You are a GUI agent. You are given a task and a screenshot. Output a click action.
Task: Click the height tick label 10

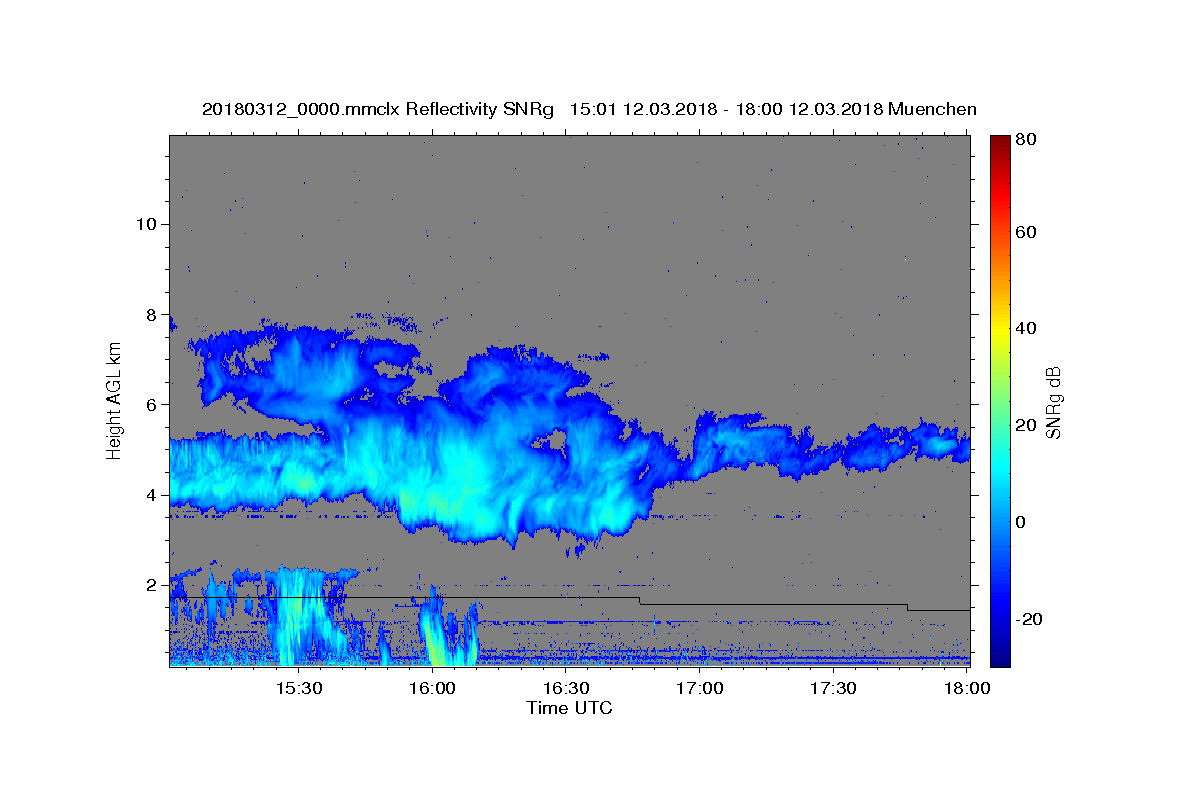(x=147, y=224)
